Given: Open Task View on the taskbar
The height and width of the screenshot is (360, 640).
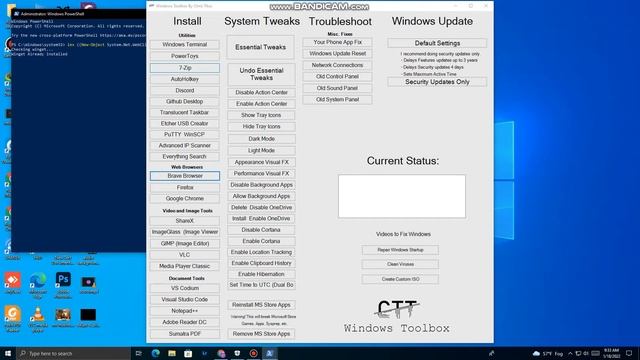Looking at the screenshot, I should (x=138, y=353).
